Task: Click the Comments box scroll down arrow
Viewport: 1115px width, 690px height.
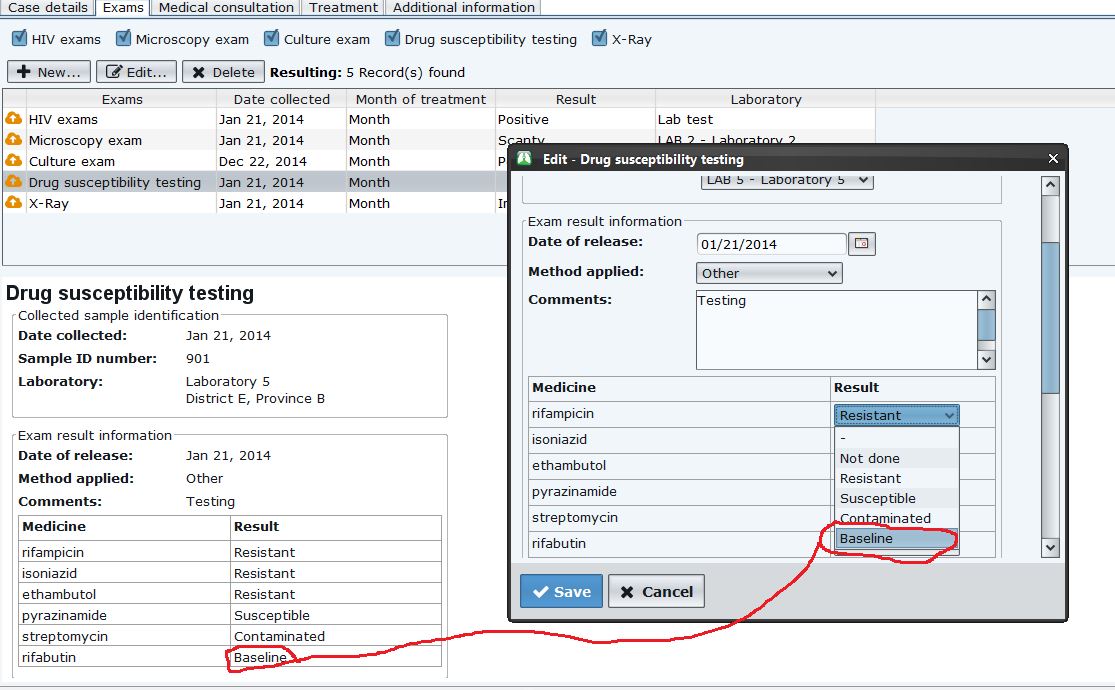Action: [986, 359]
